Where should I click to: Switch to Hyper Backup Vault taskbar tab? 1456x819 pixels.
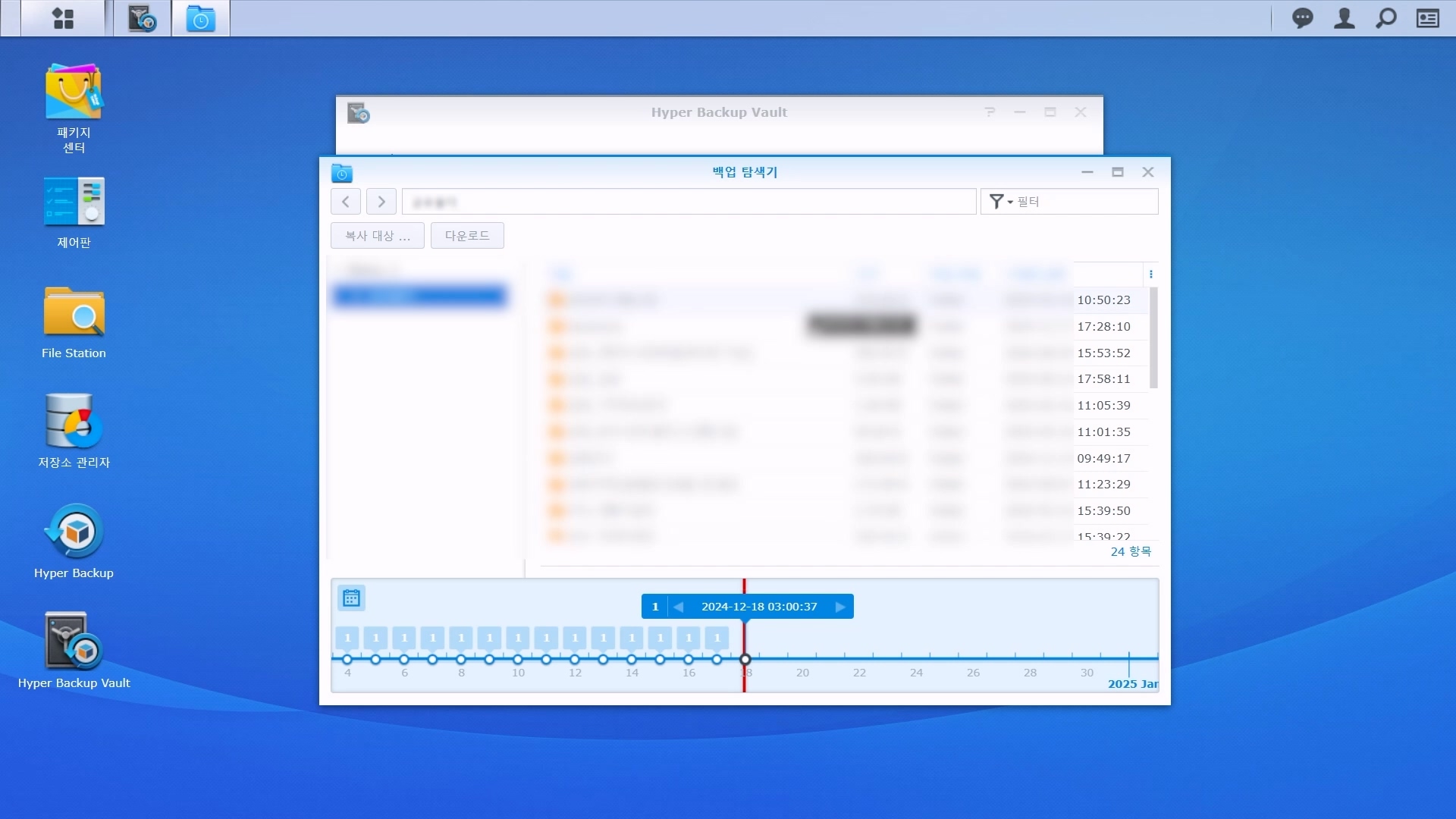coord(142,18)
